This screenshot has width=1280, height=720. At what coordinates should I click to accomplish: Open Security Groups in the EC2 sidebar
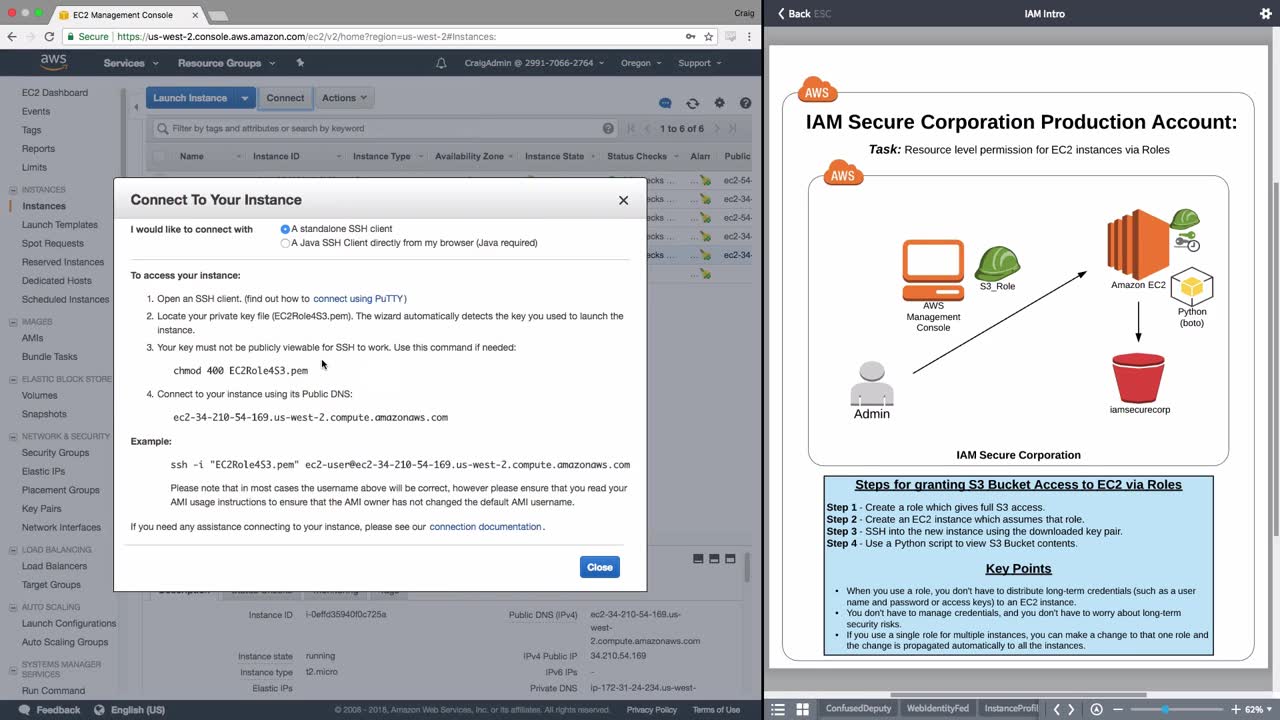[55, 453]
